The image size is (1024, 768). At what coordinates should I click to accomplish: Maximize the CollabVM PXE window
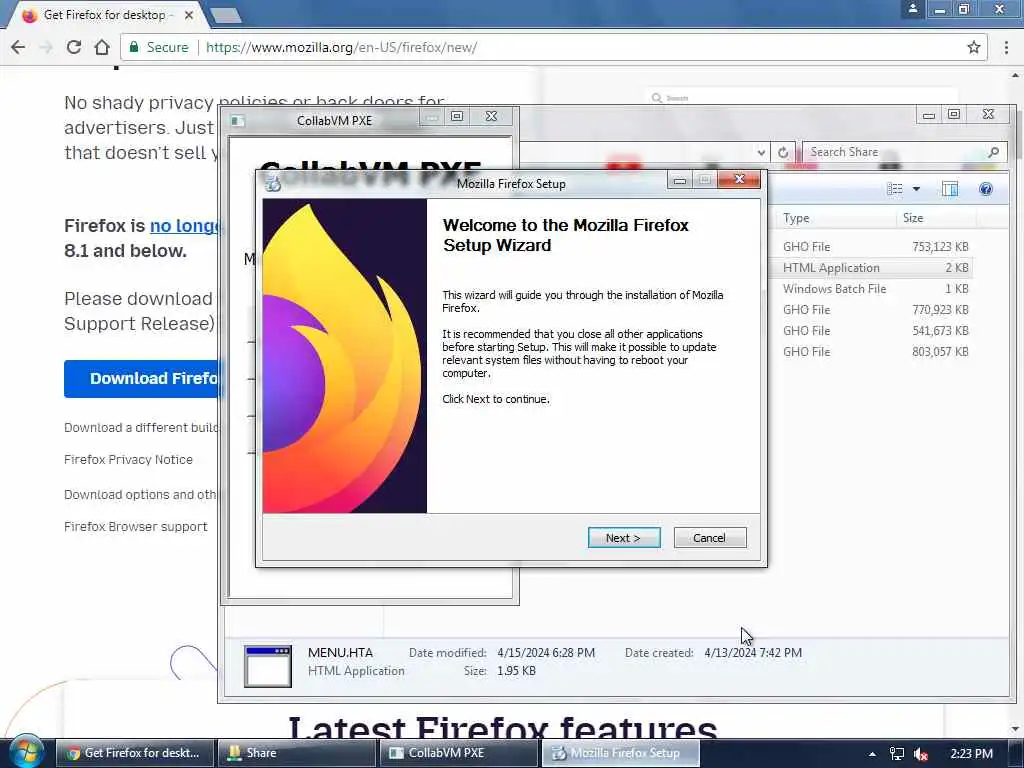point(457,116)
